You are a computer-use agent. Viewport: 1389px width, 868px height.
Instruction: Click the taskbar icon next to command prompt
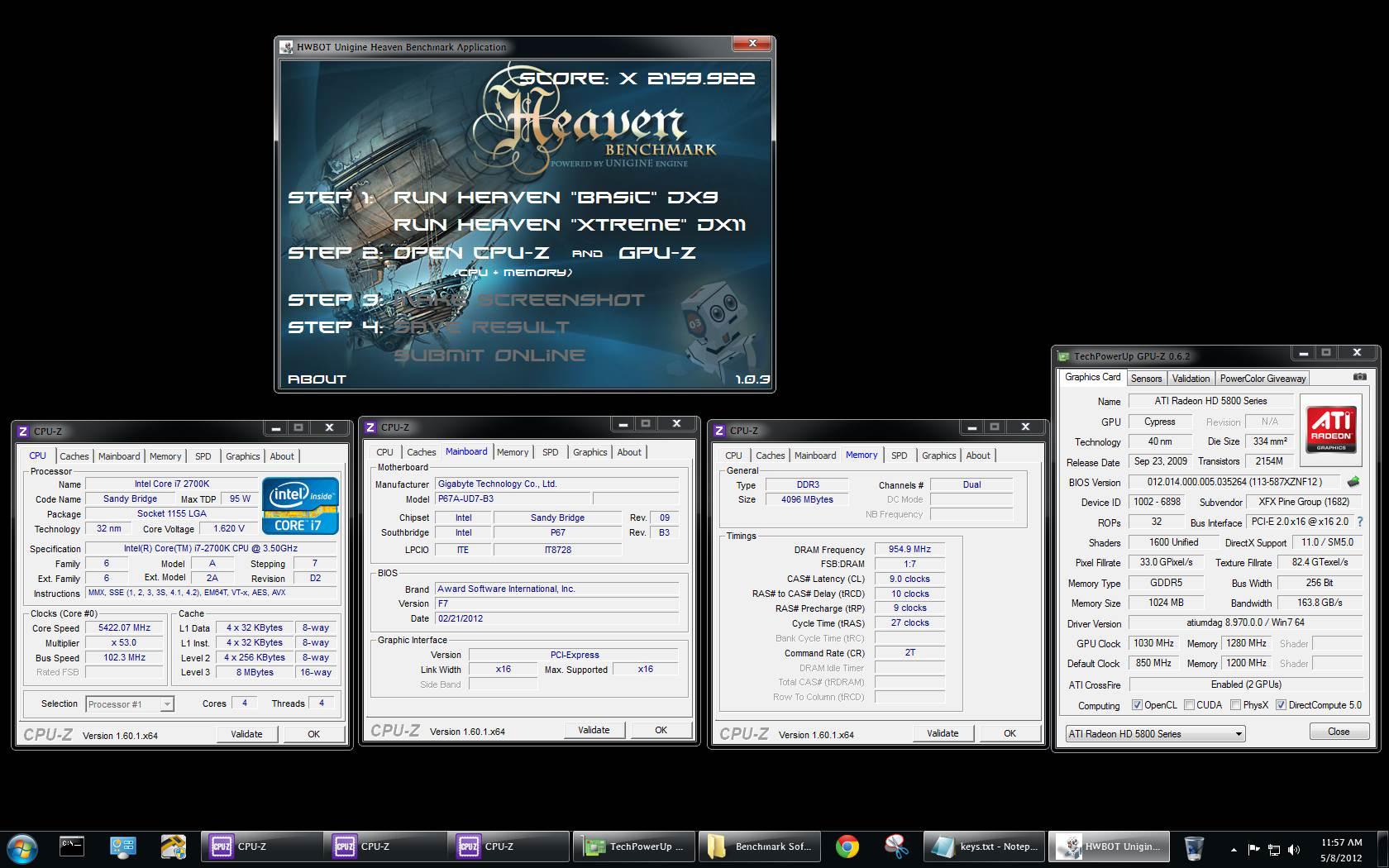click(122, 847)
